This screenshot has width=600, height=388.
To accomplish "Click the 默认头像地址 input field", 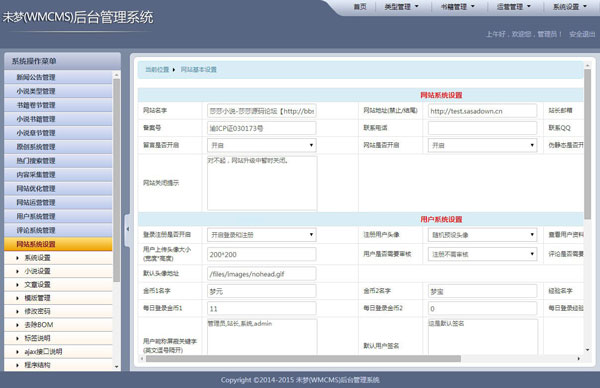I will pyautogui.click(x=262, y=274).
